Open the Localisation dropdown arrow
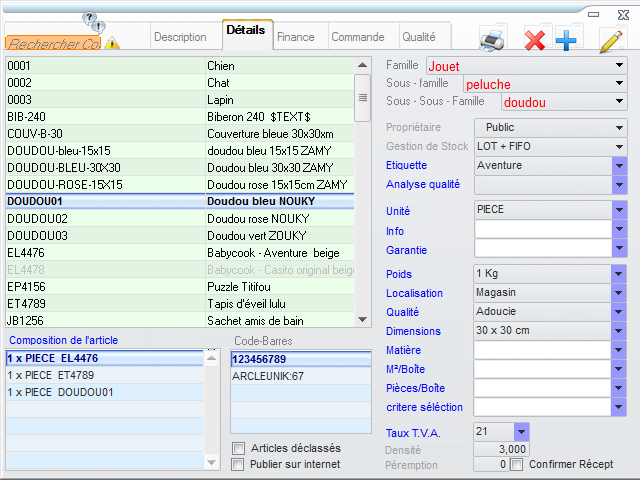 click(619, 293)
